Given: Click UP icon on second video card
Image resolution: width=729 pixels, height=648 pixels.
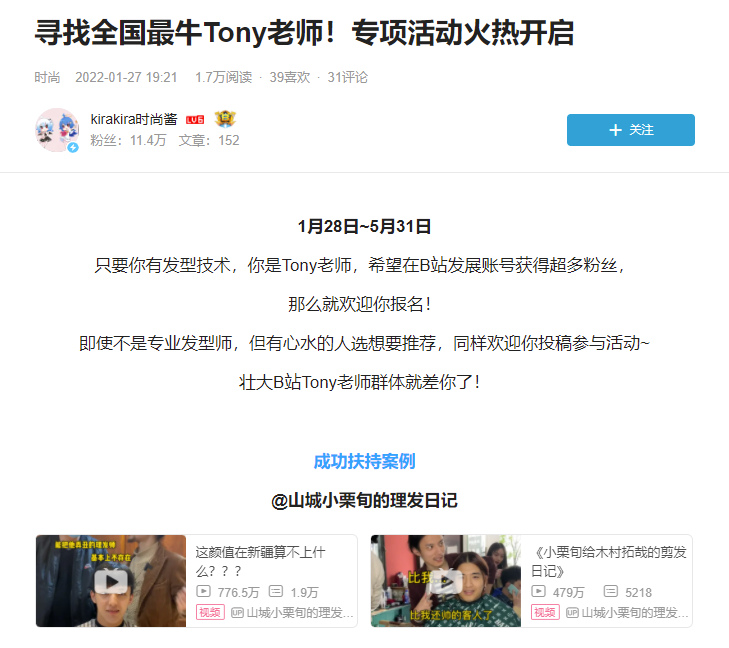Looking at the screenshot, I should tap(572, 613).
